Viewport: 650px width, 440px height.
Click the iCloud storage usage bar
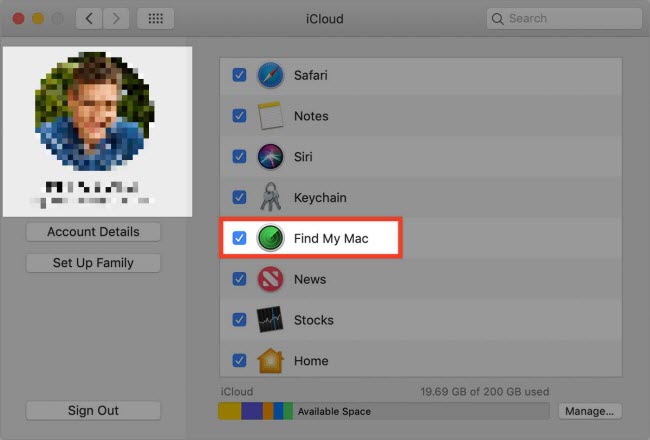[x=383, y=411]
